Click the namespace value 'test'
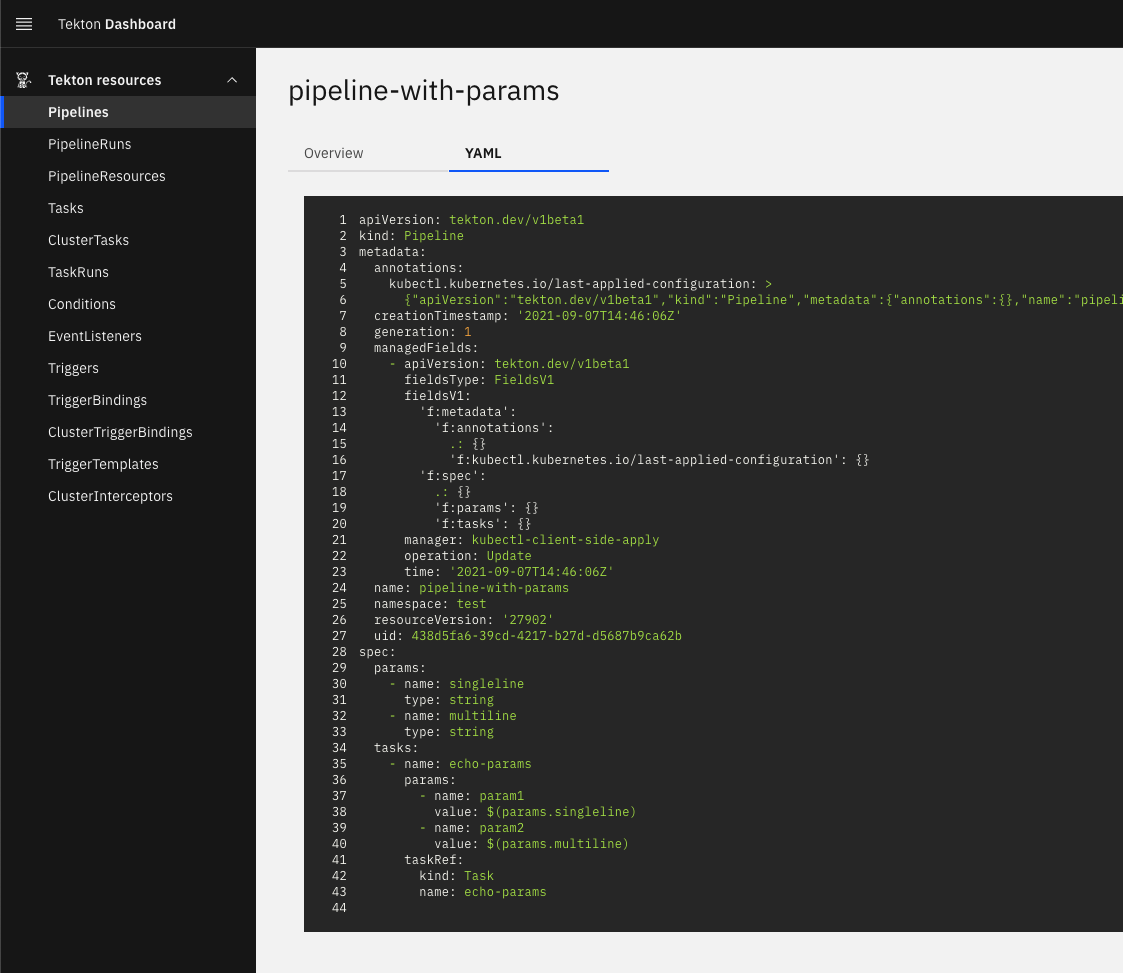 (471, 604)
